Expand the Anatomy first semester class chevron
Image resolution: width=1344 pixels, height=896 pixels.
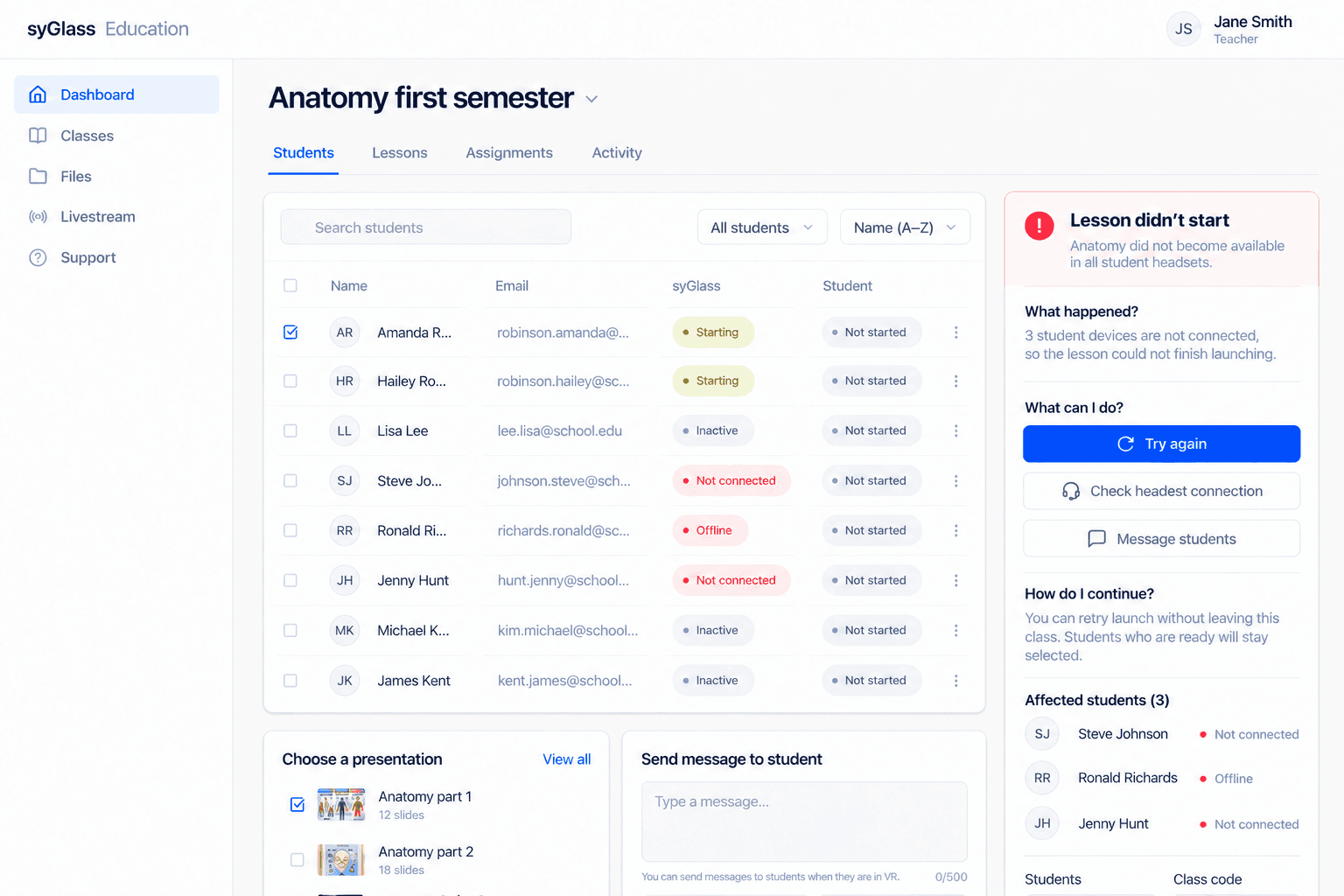[x=591, y=99]
